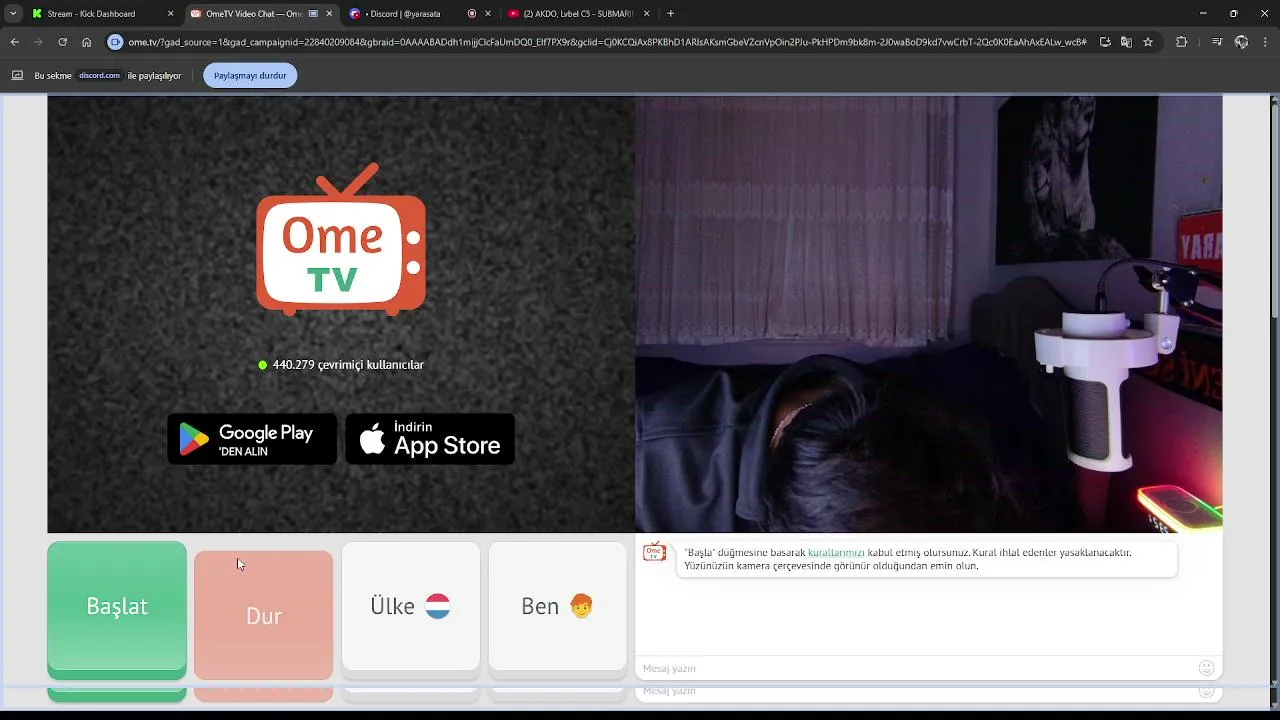Viewport: 1280px width, 720px height.
Task: Click the camera permission icon in address bar
Action: coord(115,42)
